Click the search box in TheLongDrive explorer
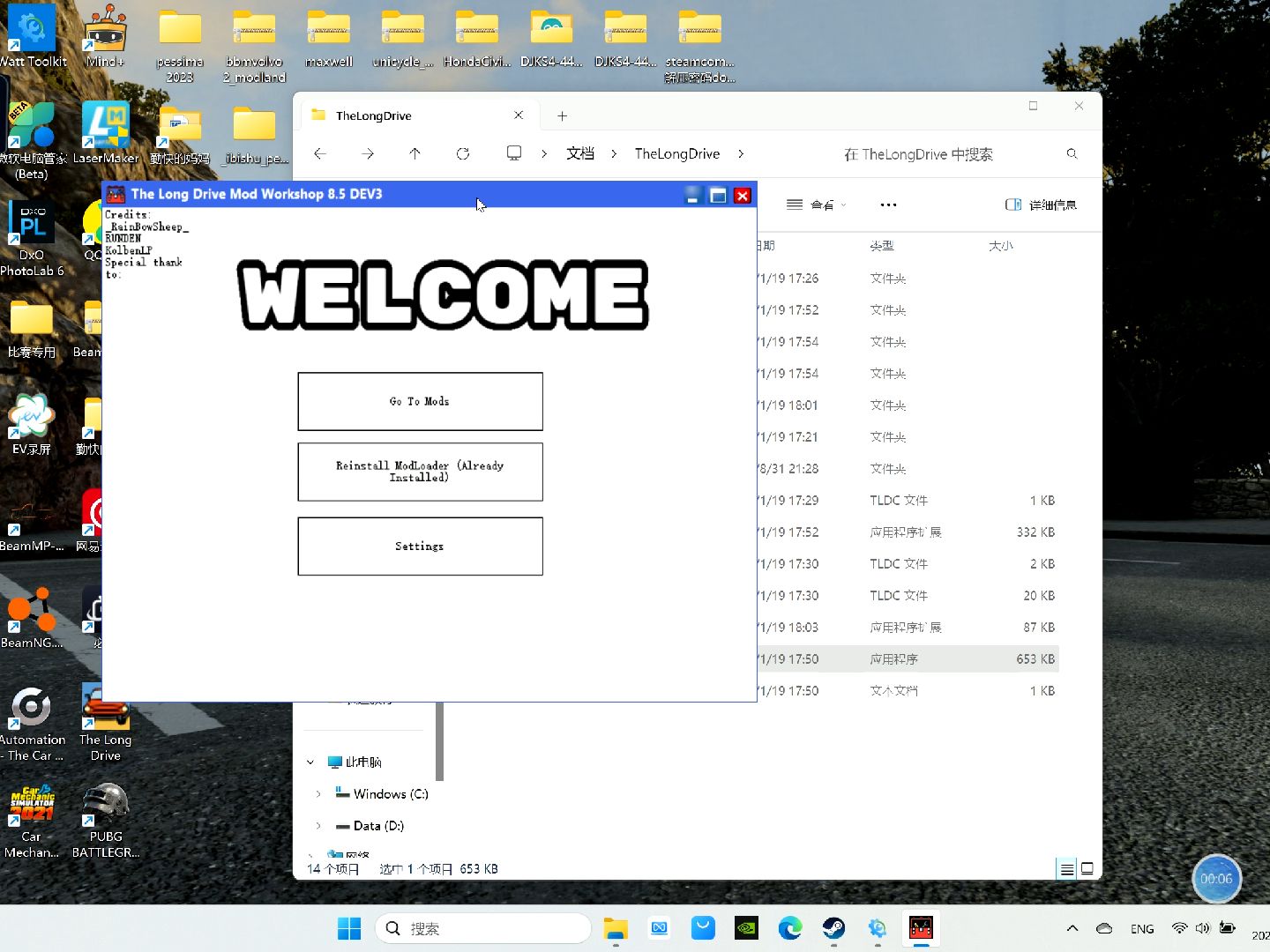Viewport: 1270px width, 952px height. [959, 154]
